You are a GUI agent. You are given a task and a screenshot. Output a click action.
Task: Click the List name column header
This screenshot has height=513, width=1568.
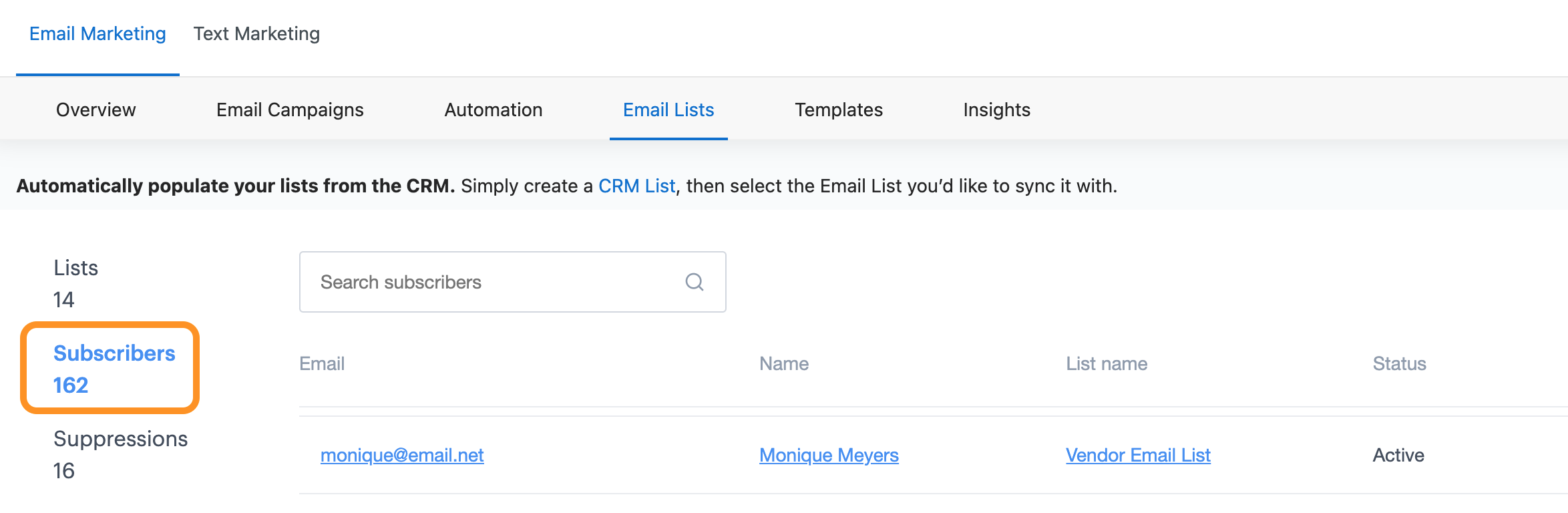[1106, 363]
